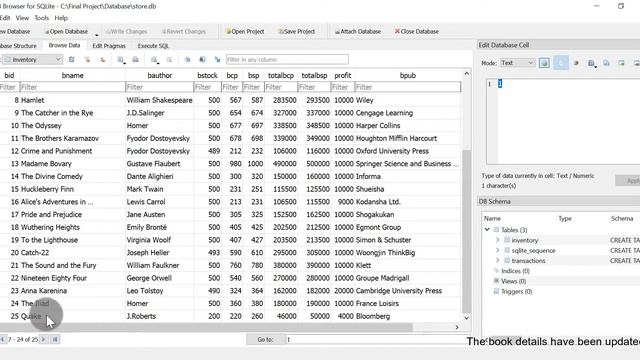Click the table's vertical scrollbar thumb
Screen dimensions: 640x360
466,231
